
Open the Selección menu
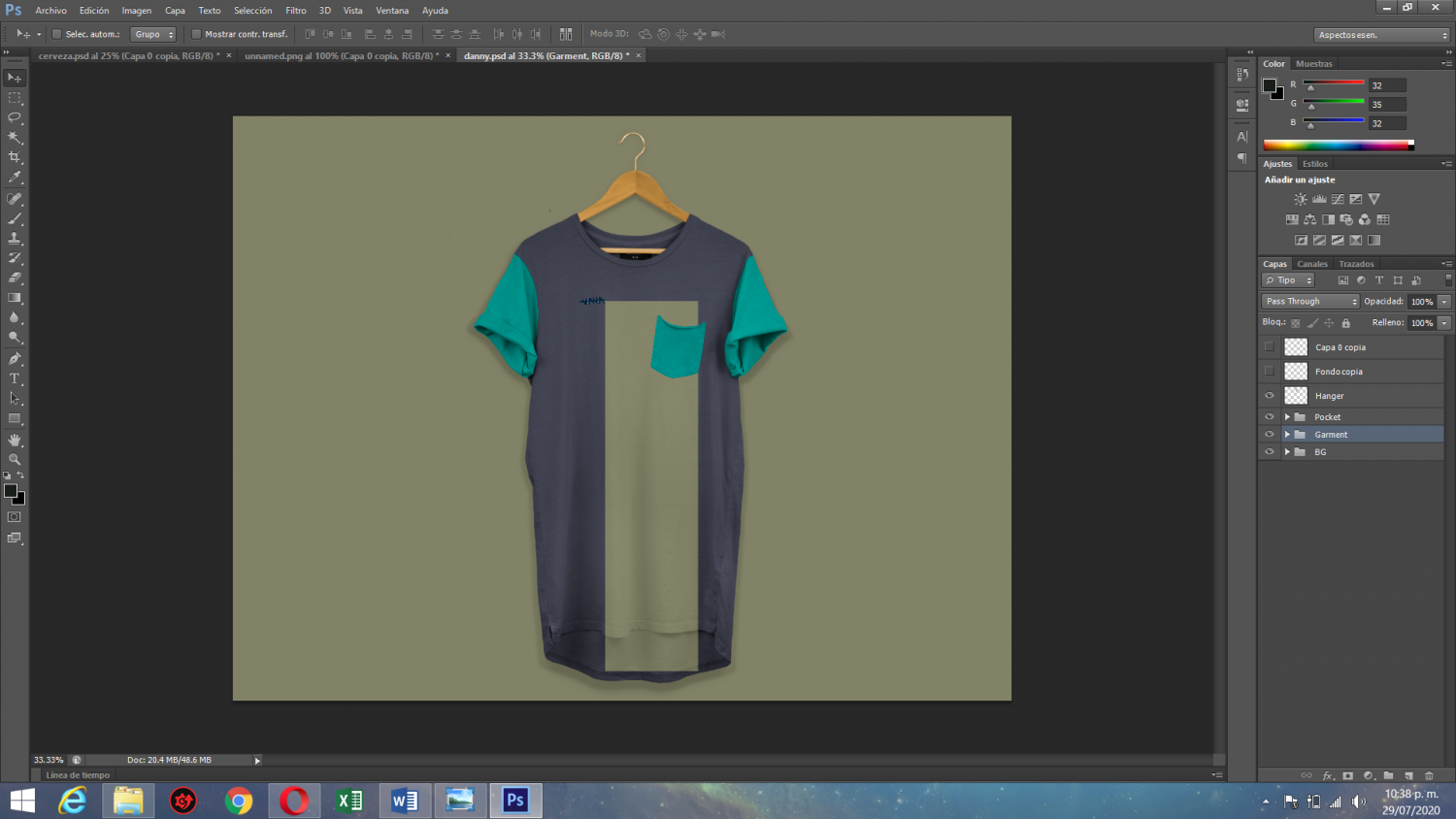pos(252,11)
